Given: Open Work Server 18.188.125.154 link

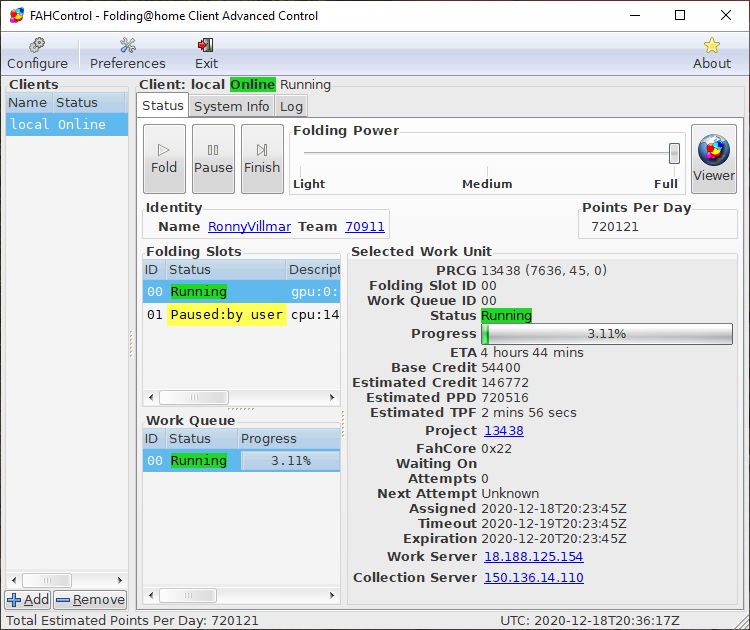Looking at the screenshot, I should (x=533, y=556).
